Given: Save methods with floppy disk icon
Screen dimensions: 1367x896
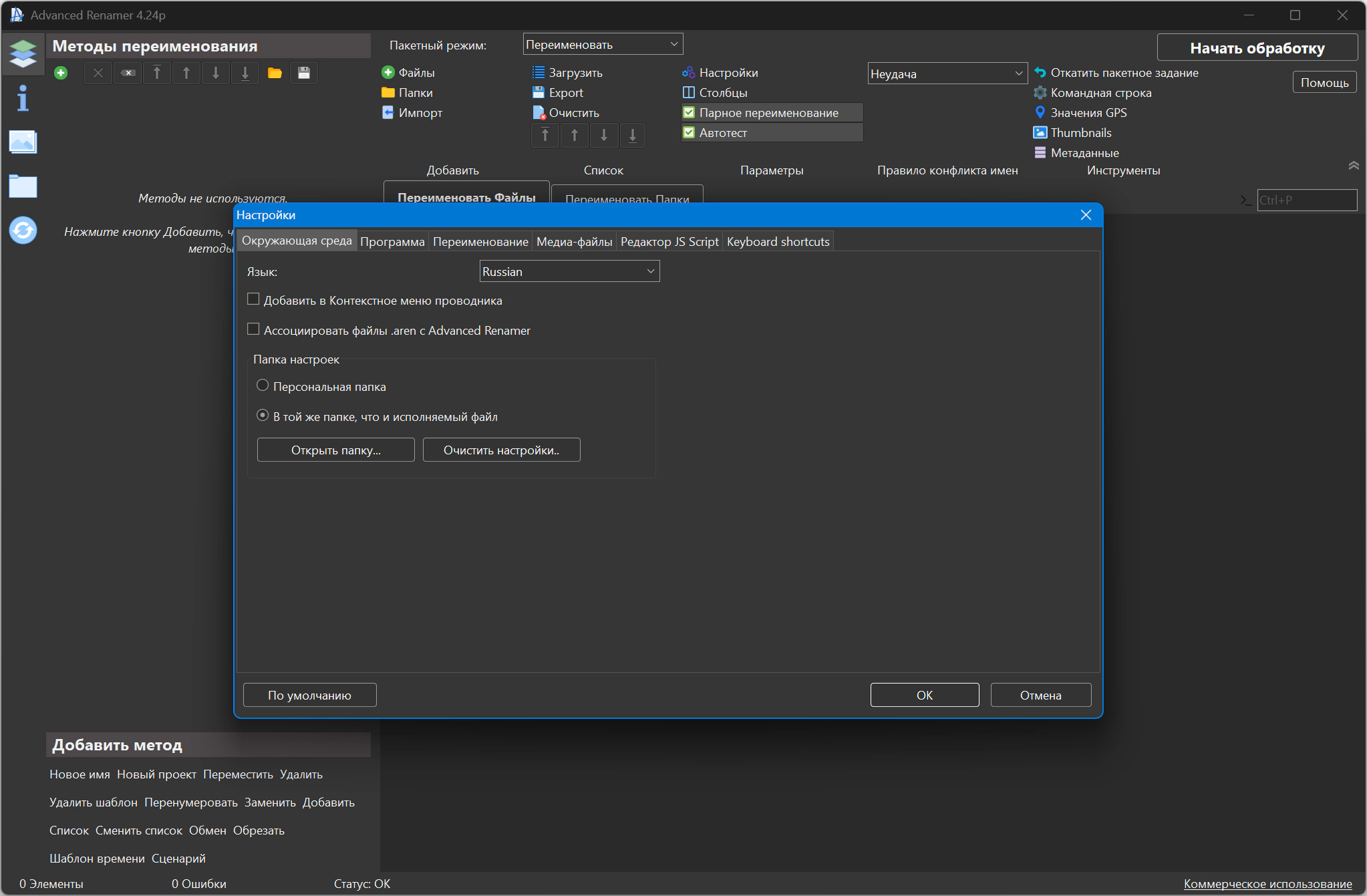Looking at the screenshot, I should [x=304, y=73].
